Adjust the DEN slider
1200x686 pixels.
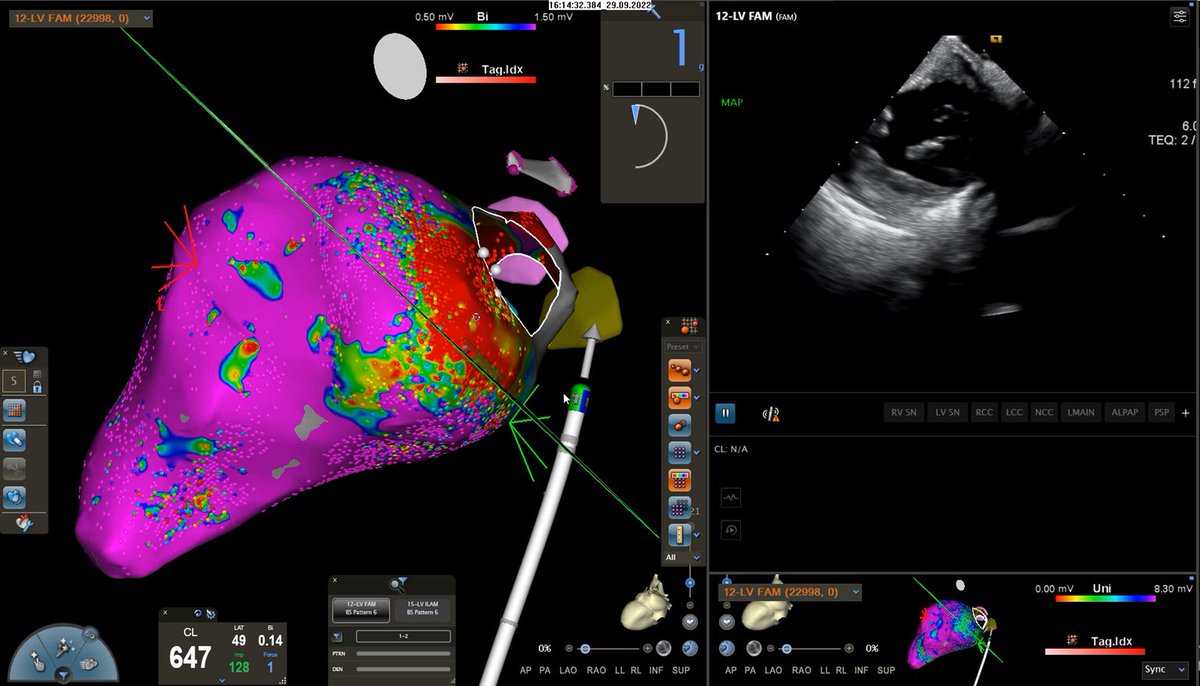[x=403, y=669]
